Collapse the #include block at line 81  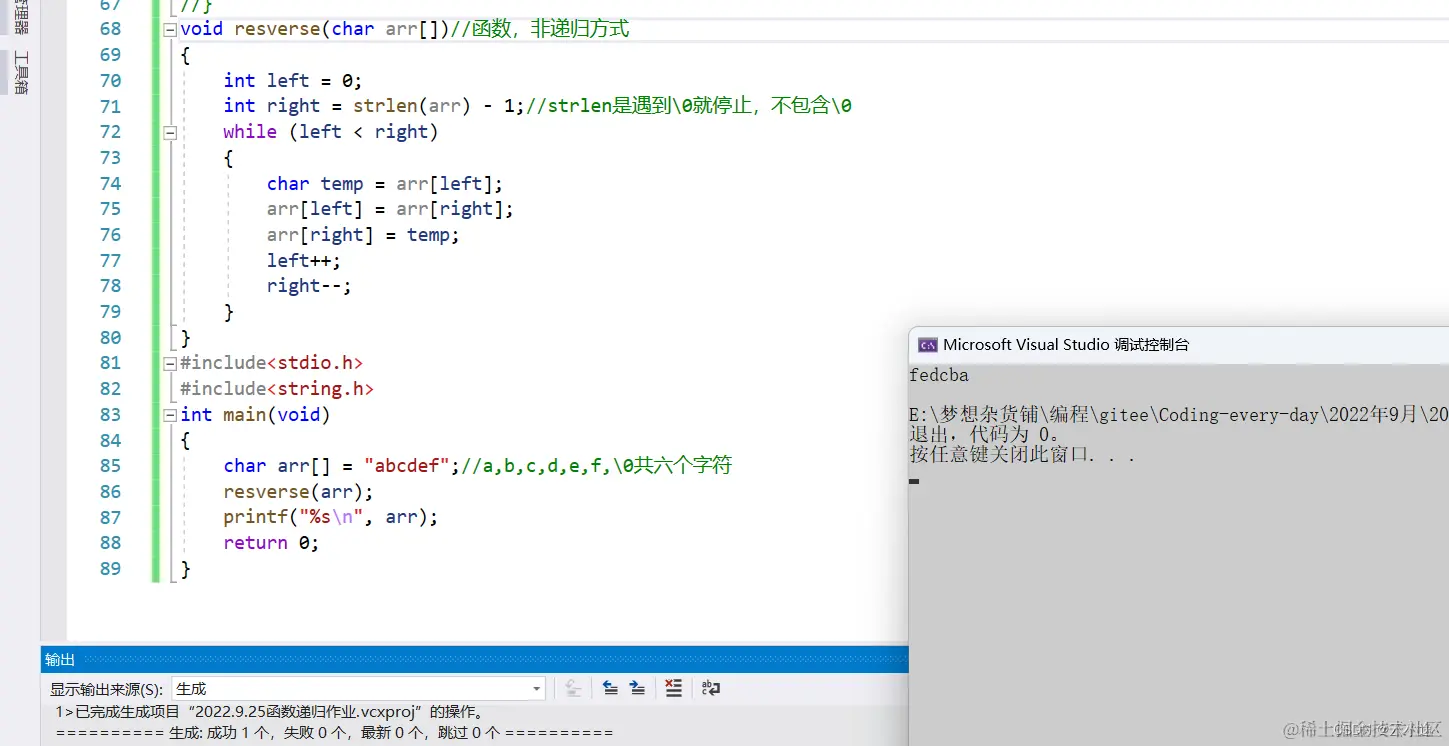(170, 363)
